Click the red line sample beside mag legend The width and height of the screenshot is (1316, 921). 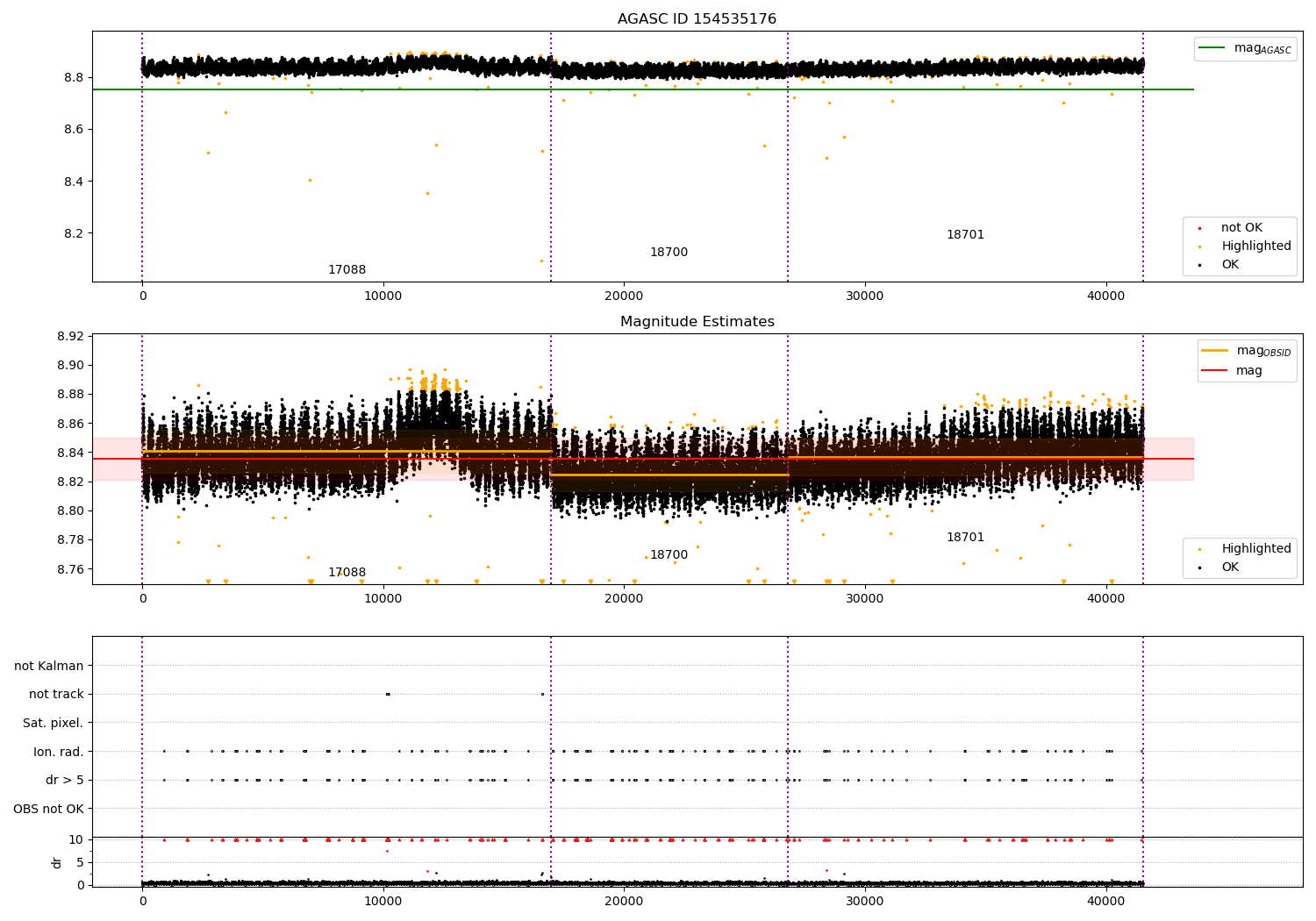[1215, 371]
